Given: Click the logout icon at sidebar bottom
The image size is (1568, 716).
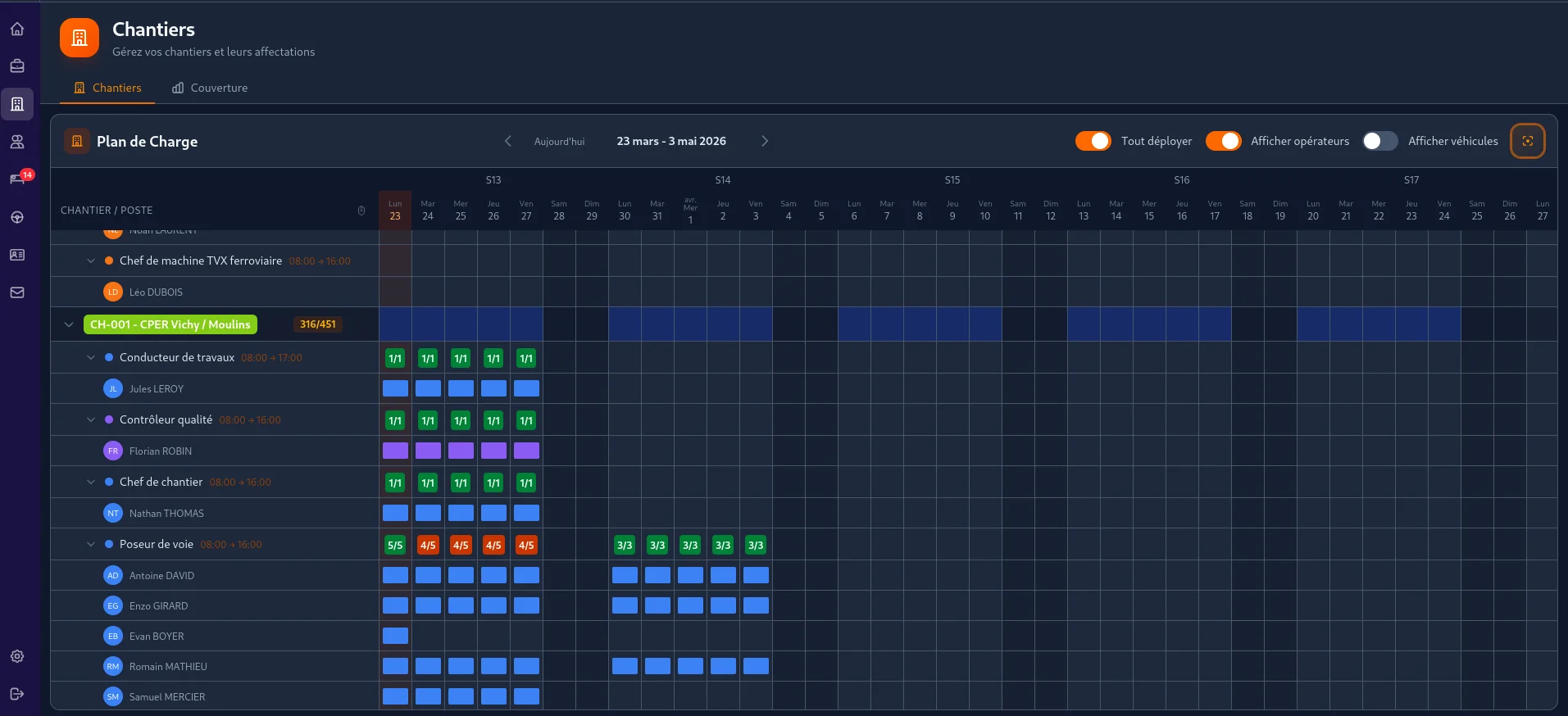Looking at the screenshot, I should click(x=17, y=694).
